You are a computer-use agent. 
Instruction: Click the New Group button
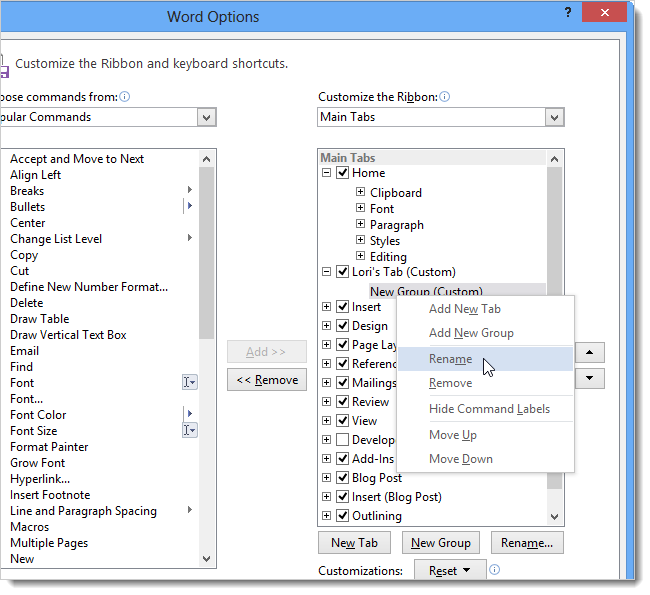(x=441, y=543)
